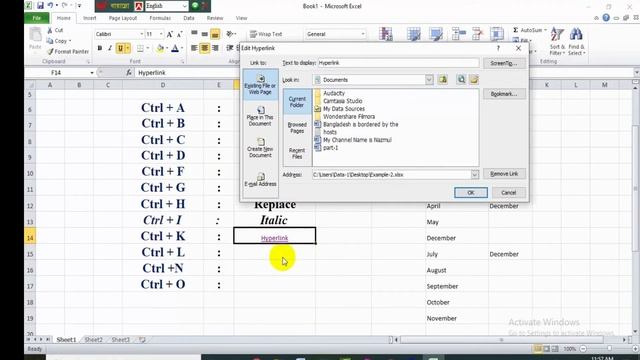Switch to the Review tab
Viewport: 640px width, 360px height.
pos(215,18)
